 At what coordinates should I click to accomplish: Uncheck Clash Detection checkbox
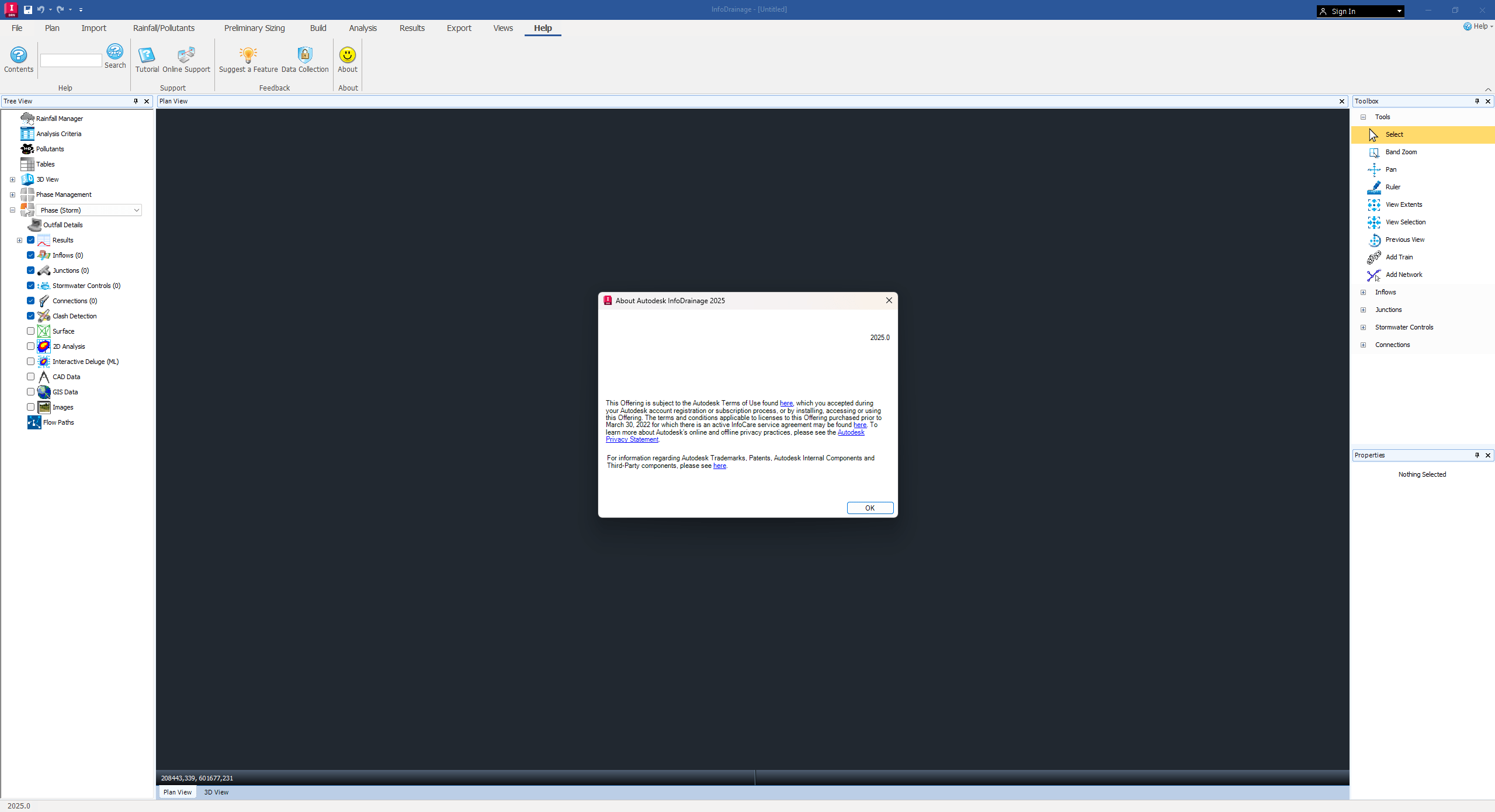coord(31,316)
